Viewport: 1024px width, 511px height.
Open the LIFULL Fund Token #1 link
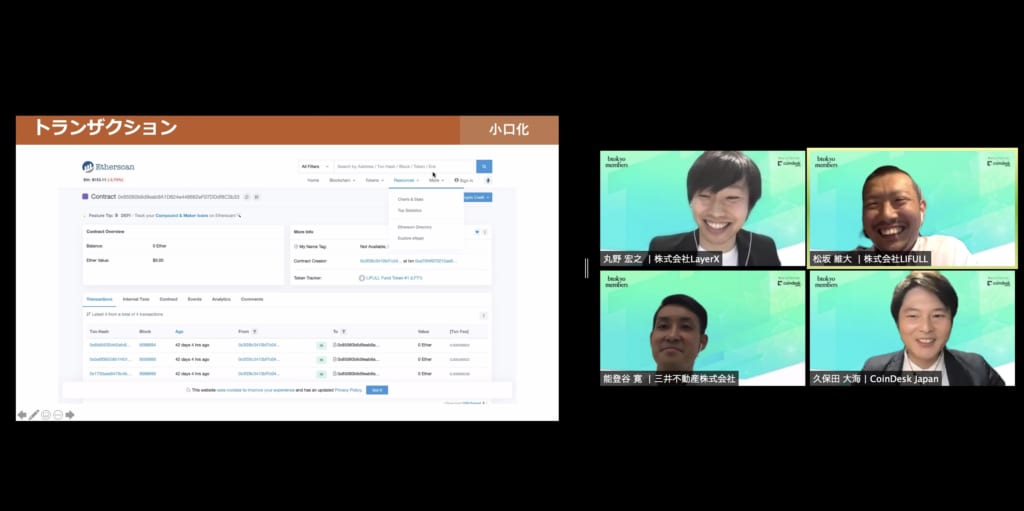point(394,278)
